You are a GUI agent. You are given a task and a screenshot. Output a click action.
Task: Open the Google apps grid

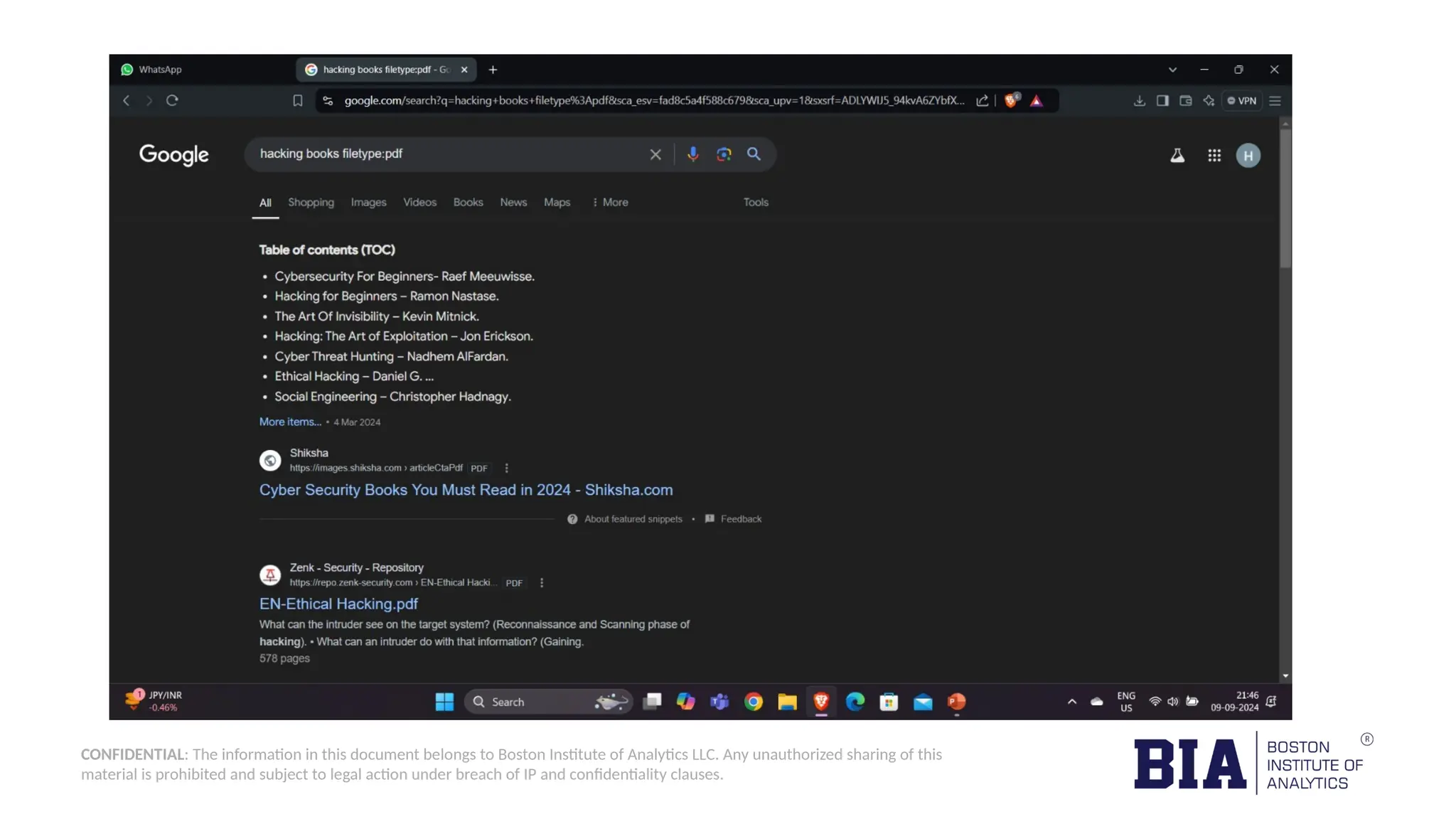click(1214, 156)
